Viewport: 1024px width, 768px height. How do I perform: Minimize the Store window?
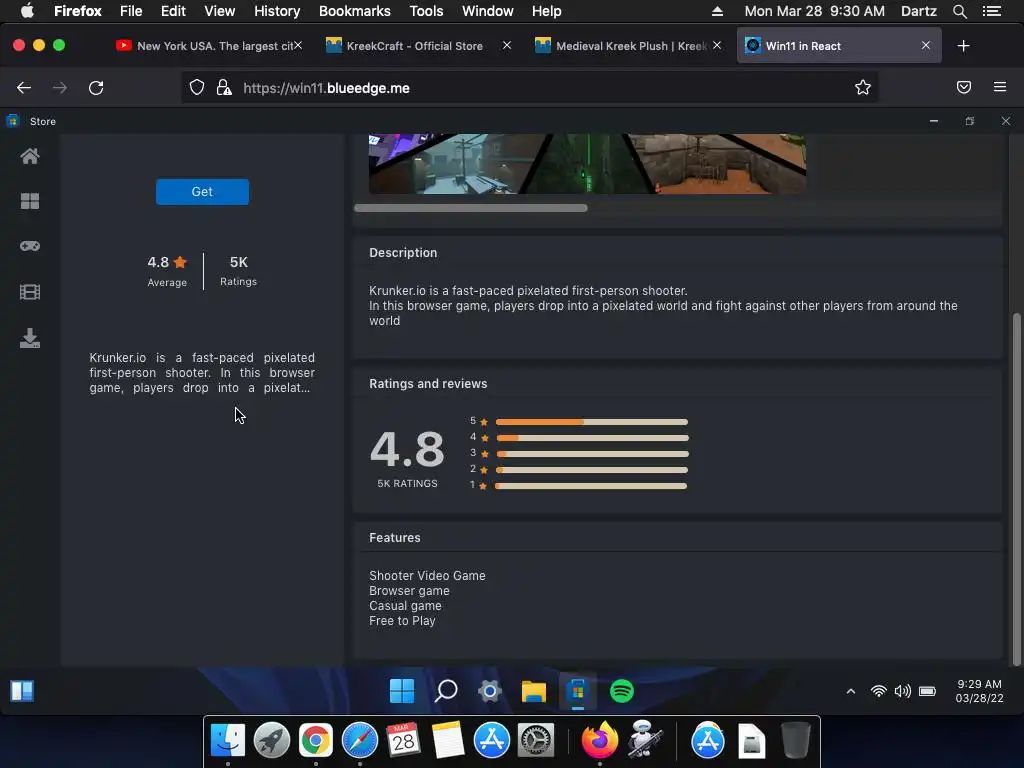tap(934, 121)
